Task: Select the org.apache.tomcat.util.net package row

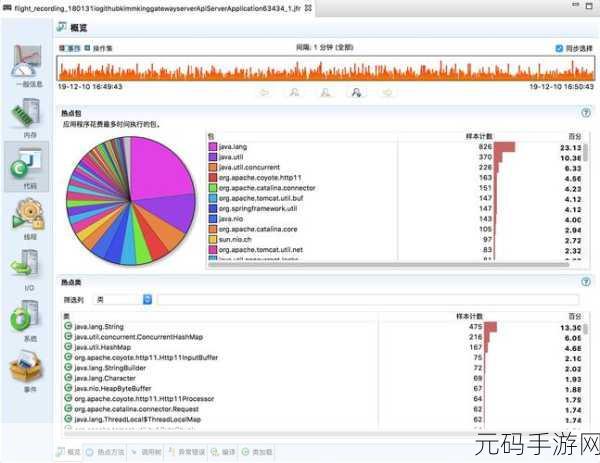Action: (x=394, y=249)
